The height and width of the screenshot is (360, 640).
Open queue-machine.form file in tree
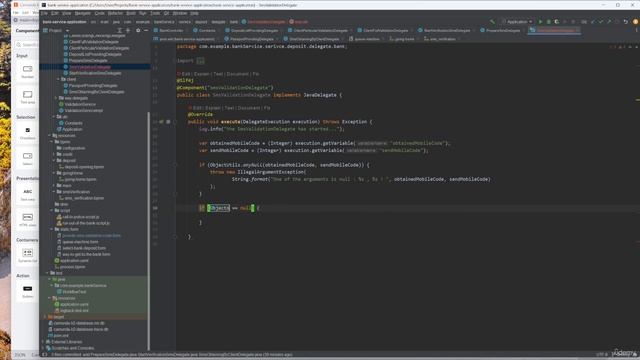point(80,242)
